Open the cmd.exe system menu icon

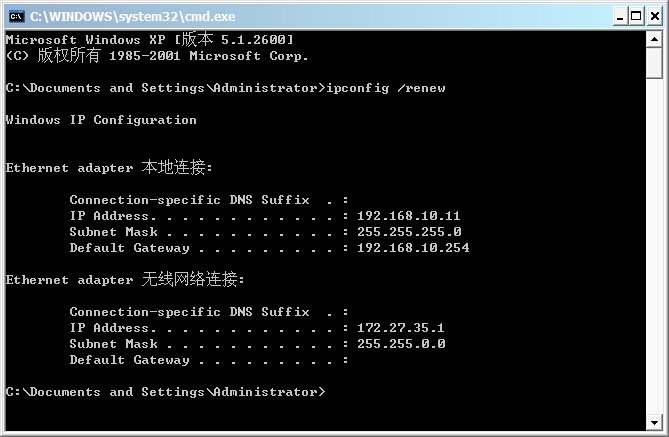[x=16, y=16]
